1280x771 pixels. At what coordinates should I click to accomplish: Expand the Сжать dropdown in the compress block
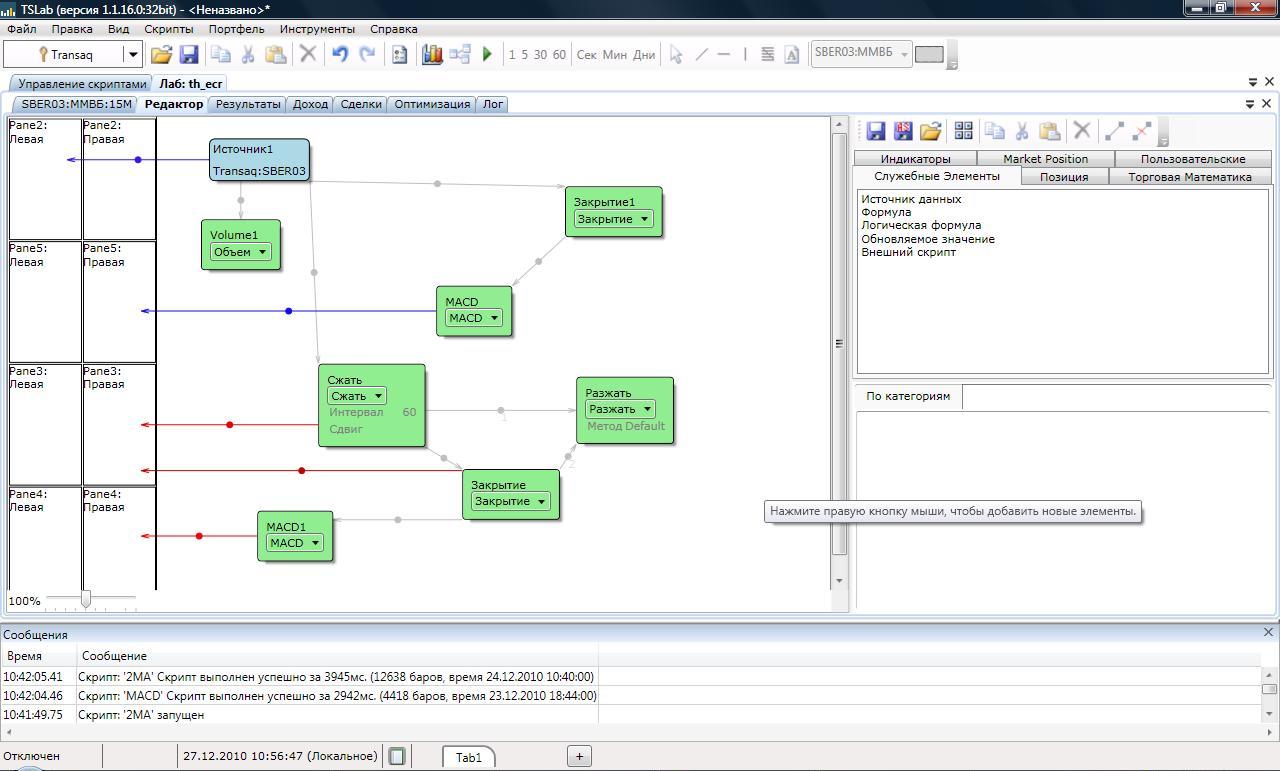click(379, 396)
